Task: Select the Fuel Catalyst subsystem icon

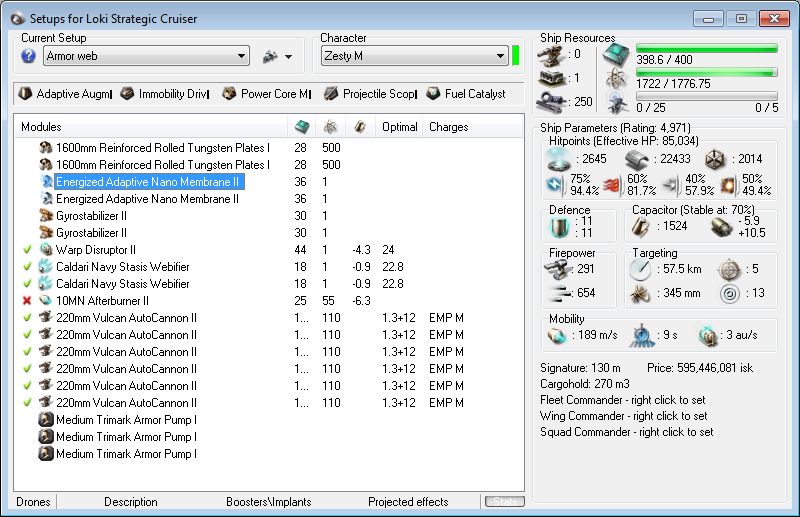Action: [433, 93]
